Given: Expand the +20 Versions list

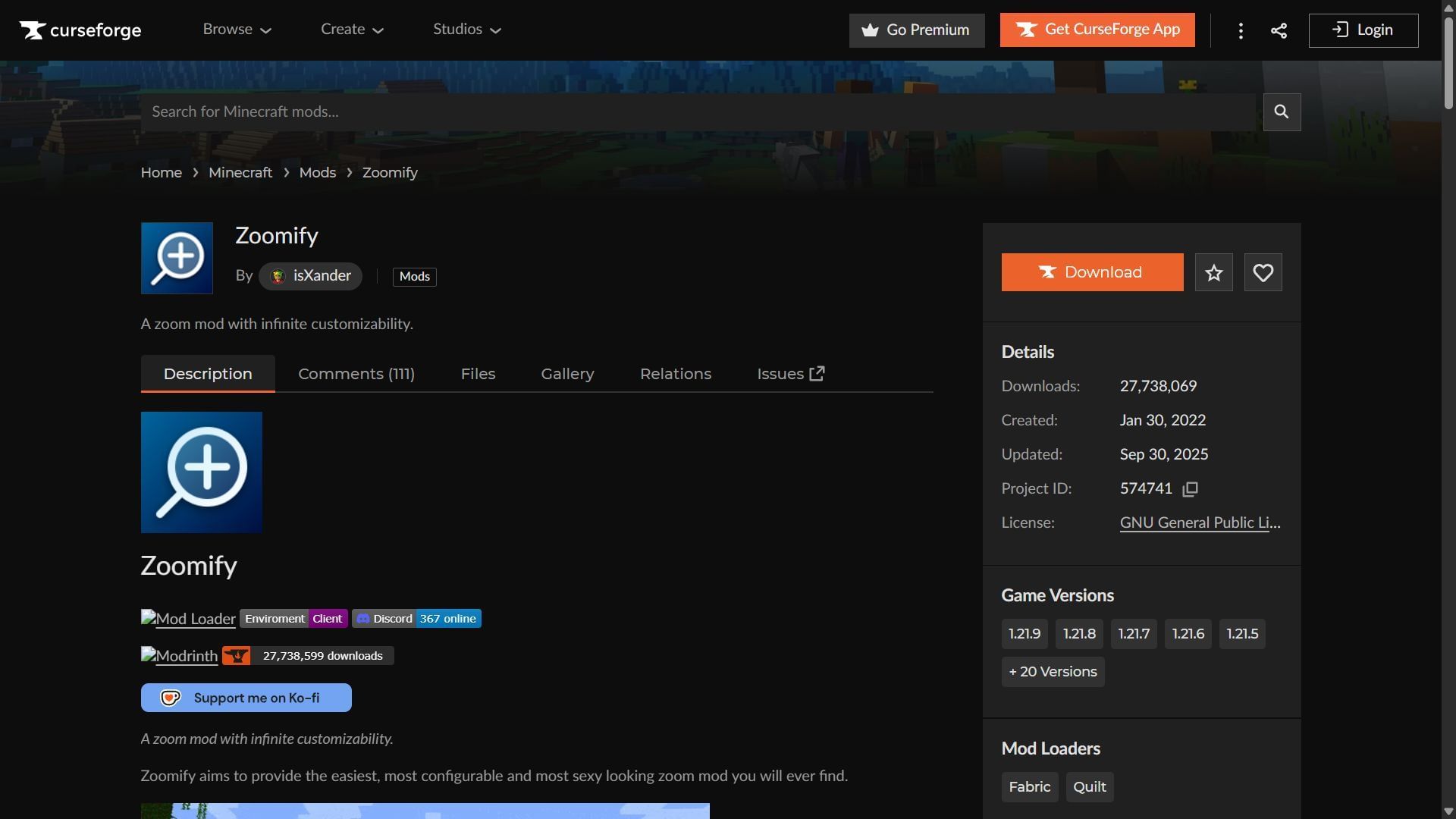Looking at the screenshot, I should click(x=1053, y=671).
